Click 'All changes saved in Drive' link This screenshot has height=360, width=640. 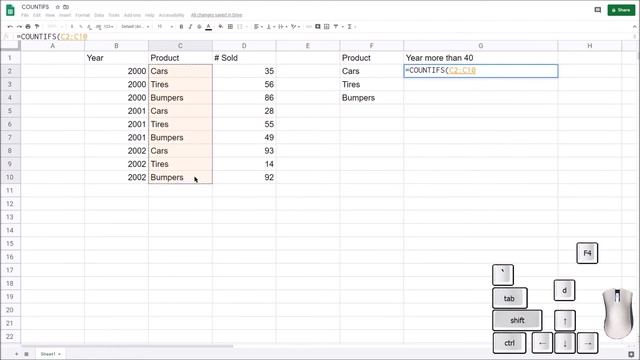pyautogui.click(x=217, y=15)
